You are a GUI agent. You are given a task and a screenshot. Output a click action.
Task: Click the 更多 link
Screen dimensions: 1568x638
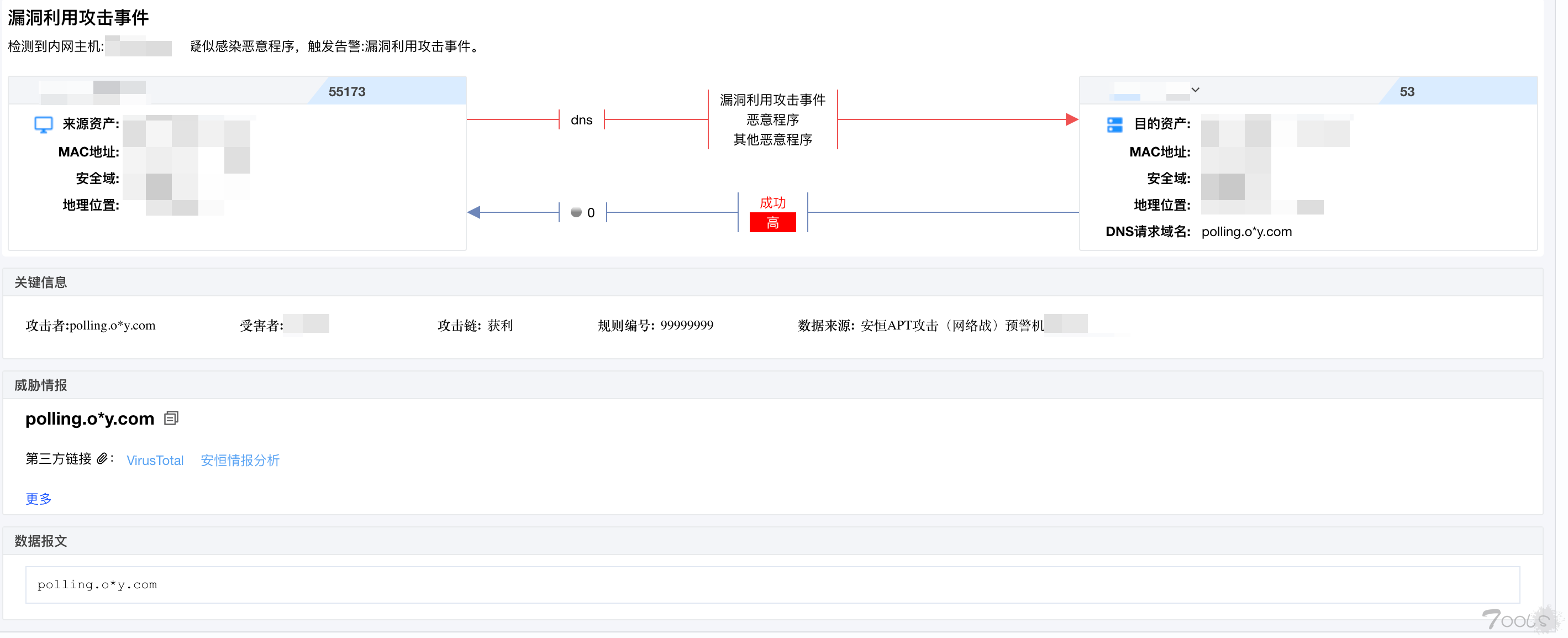[38, 499]
